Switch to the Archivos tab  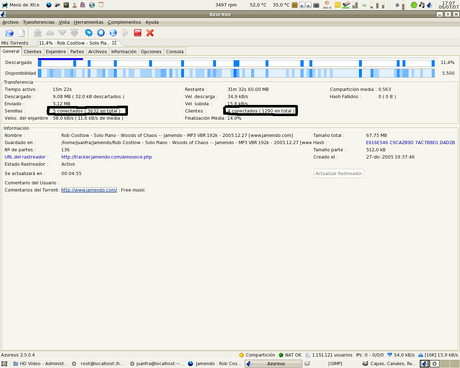click(x=97, y=52)
